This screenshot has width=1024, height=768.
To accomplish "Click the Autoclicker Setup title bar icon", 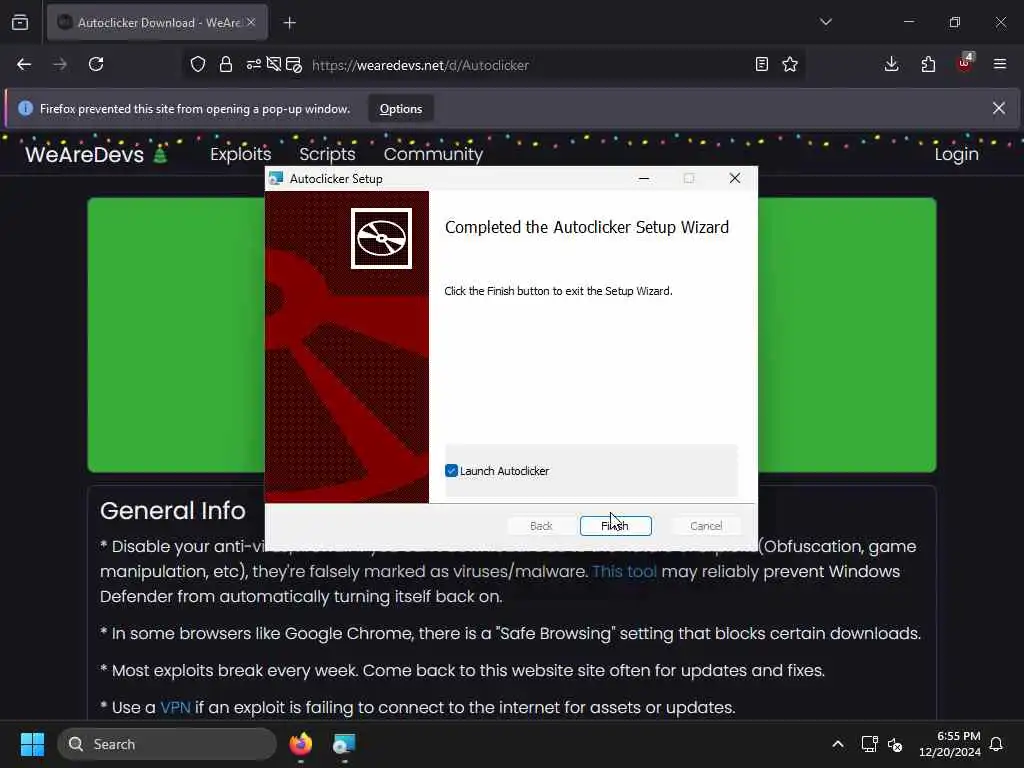I will click(x=276, y=178).
